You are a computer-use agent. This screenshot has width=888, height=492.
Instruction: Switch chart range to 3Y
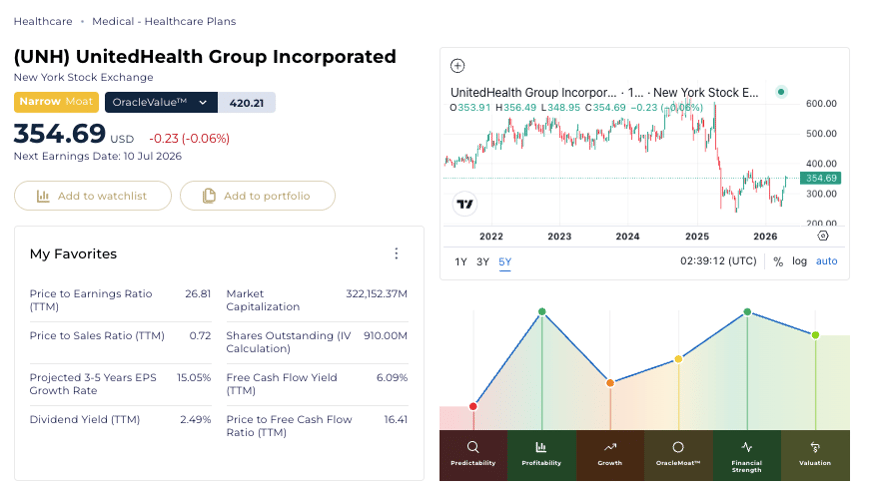pyautogui.click(x=483, y=262)
